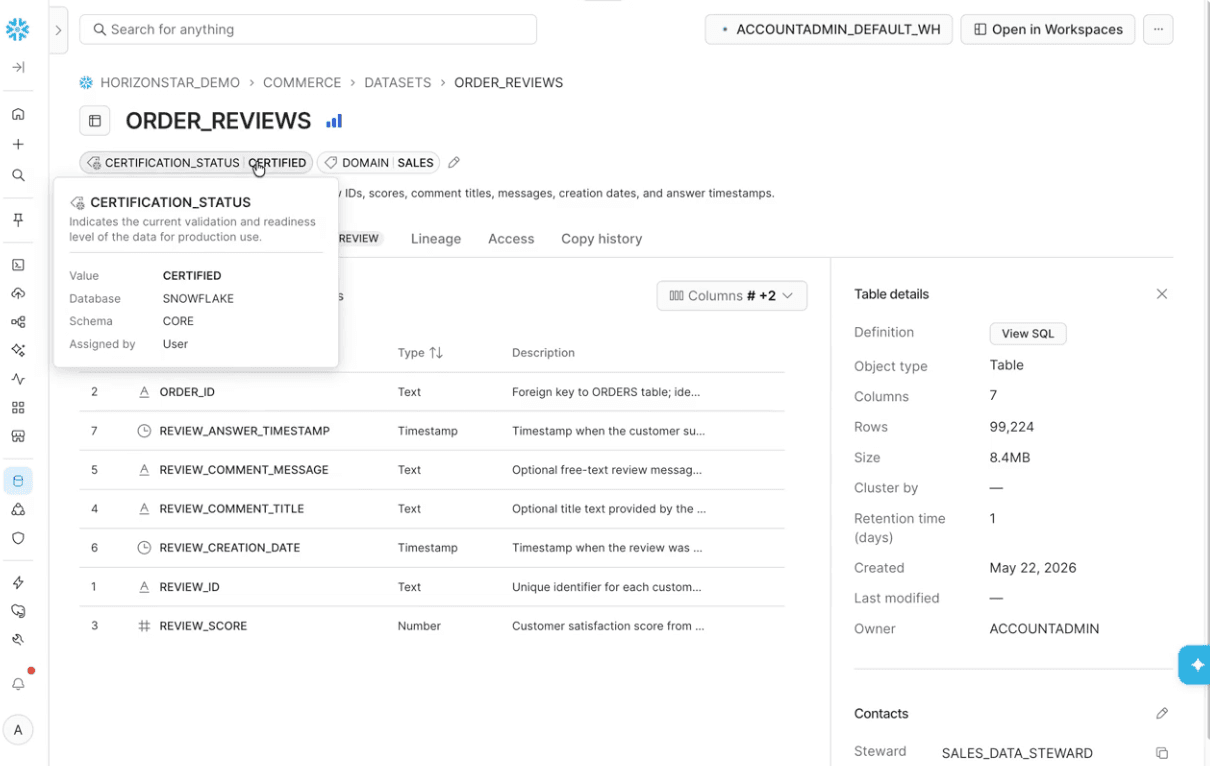Open the three-dots more options menu
The image size is (1210, 766).
pyautogui.click(x=1158, y=29)
